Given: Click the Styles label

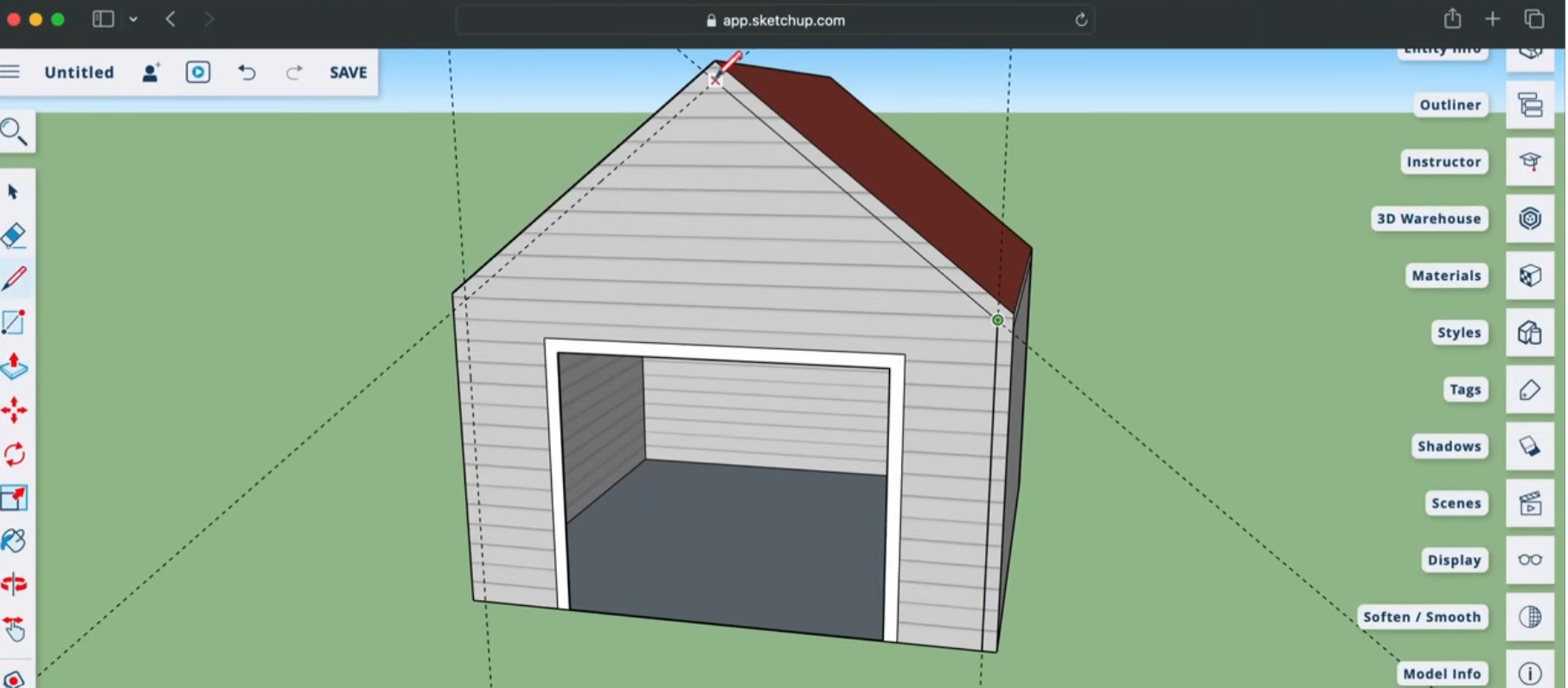Looking at the screenshot, I should (x=1459, y=333).
